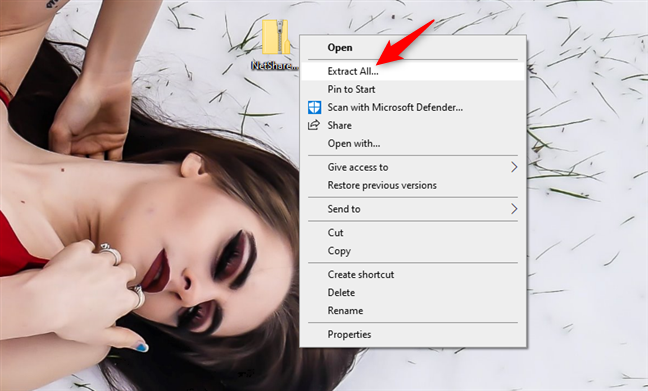Image resolution: width=648 pixels, height=391 pixels.
Task: Expand the Send to submenu arrow
Action: (514, 209)
